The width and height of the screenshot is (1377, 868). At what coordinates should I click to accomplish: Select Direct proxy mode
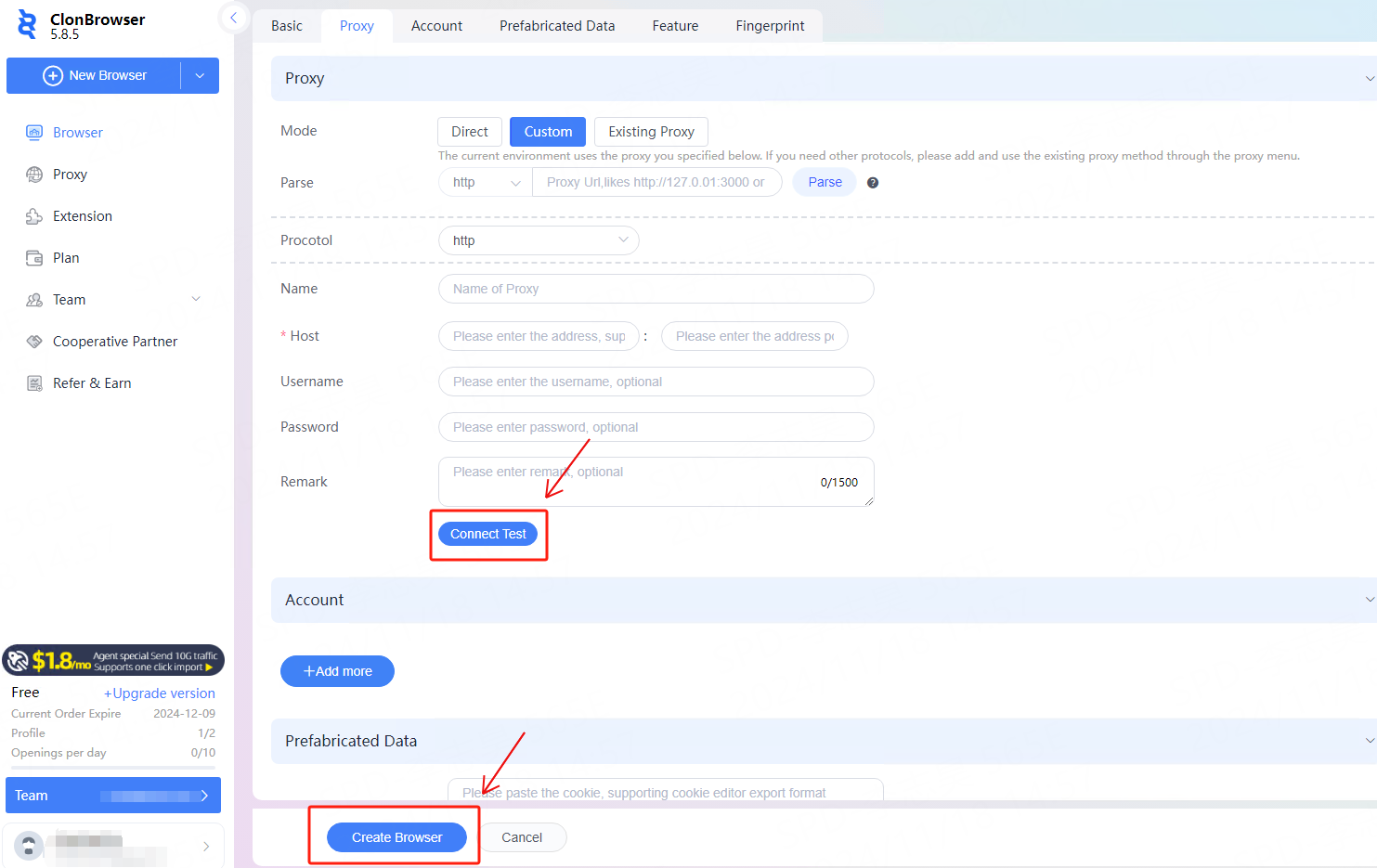point(469,132)
